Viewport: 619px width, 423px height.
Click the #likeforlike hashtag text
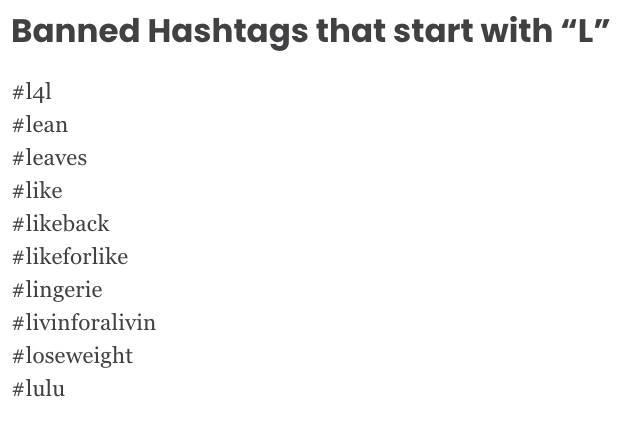[70, 256]
